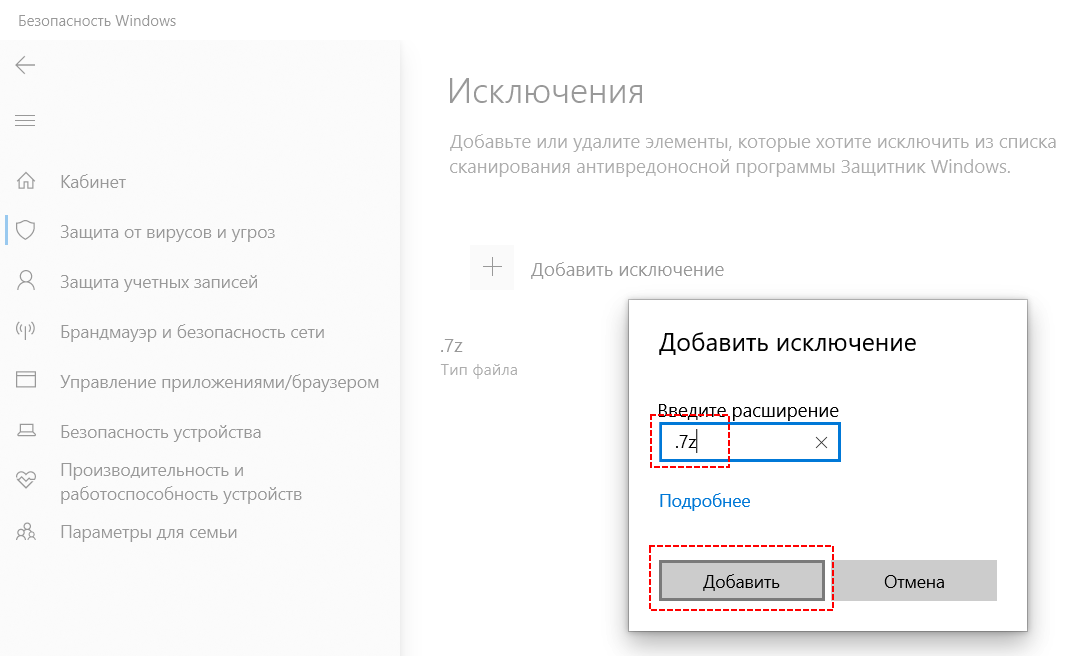This screenshot has height=656, width=1075.
Task: Click the account protection person icon
Action: pos(26,282)
